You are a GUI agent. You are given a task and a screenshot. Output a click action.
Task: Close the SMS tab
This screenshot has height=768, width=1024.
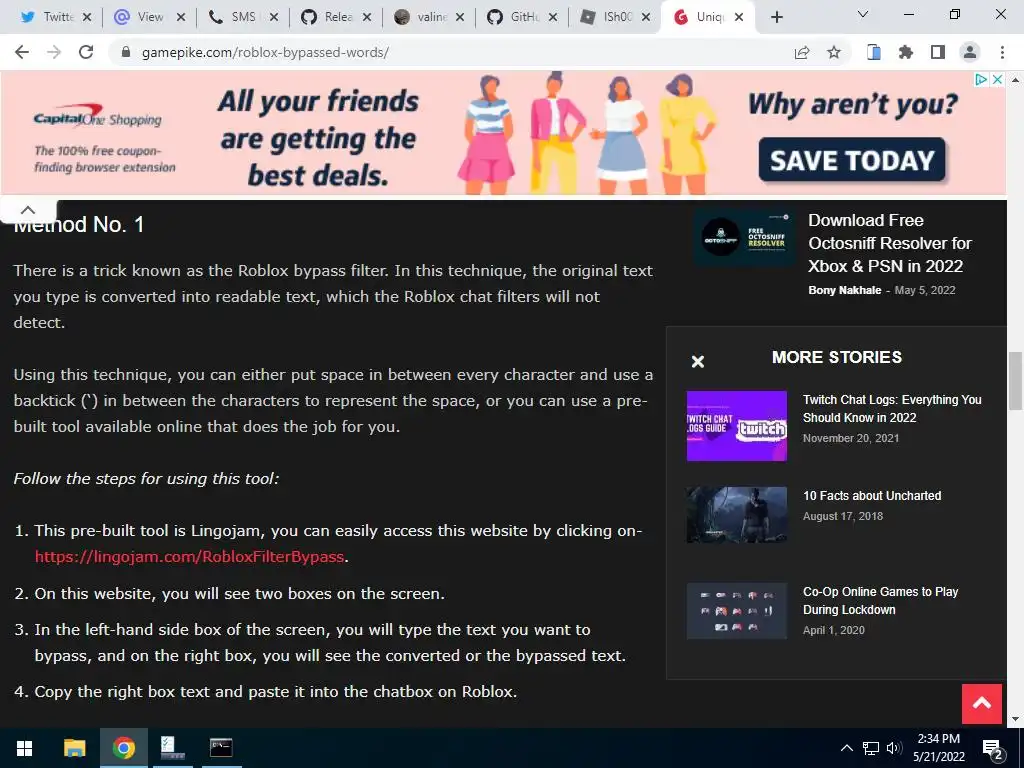pos(274,17)
